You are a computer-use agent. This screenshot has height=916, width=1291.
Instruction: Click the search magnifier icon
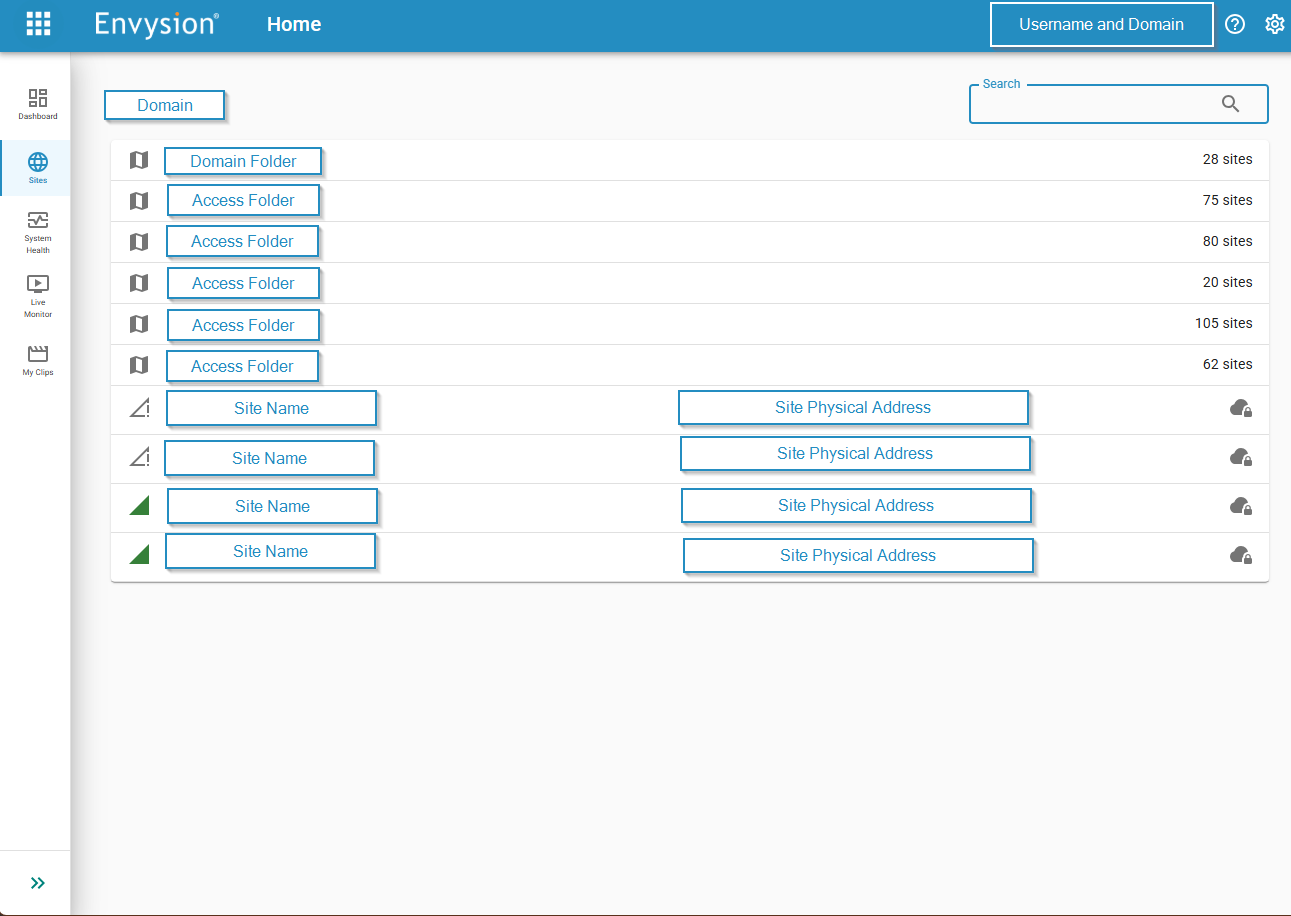1231,104
